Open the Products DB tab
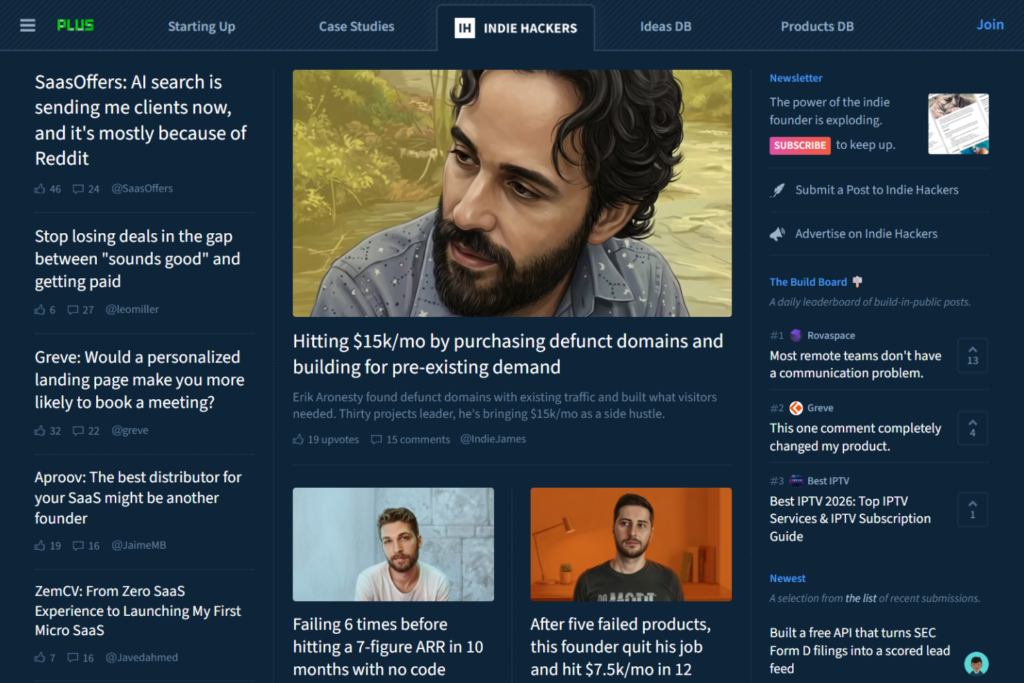The height and width of the screenshot is (683, 1024). (817, 26)
